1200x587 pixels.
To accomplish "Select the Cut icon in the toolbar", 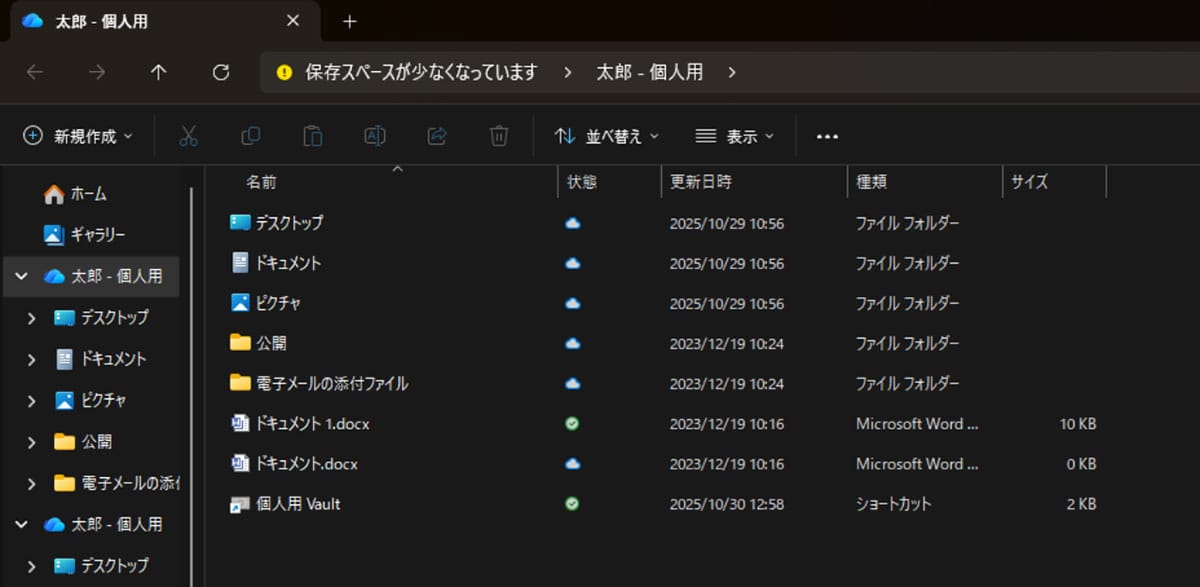I will [188, 135].
